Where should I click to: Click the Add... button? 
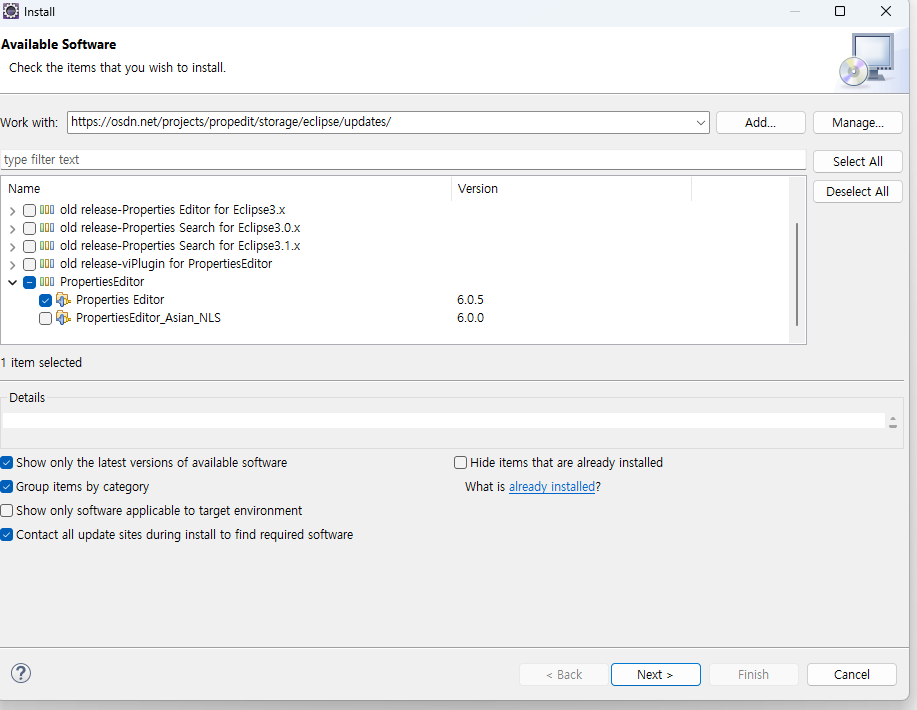[760, 123]
